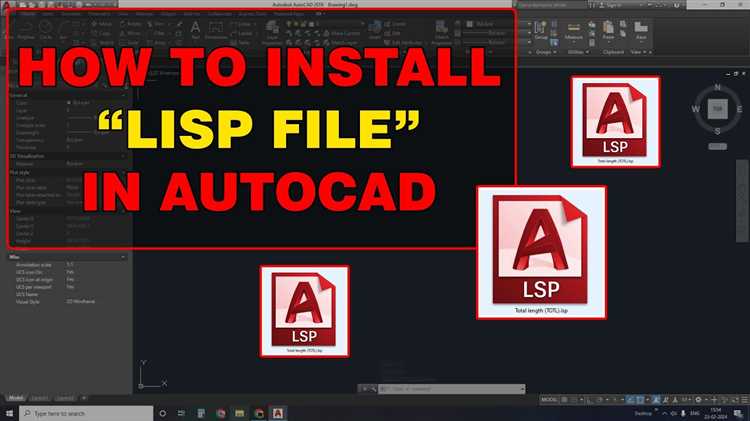Click the command line input field
The width and height of the screenshot is (750, 421).
tap(451, 389)
